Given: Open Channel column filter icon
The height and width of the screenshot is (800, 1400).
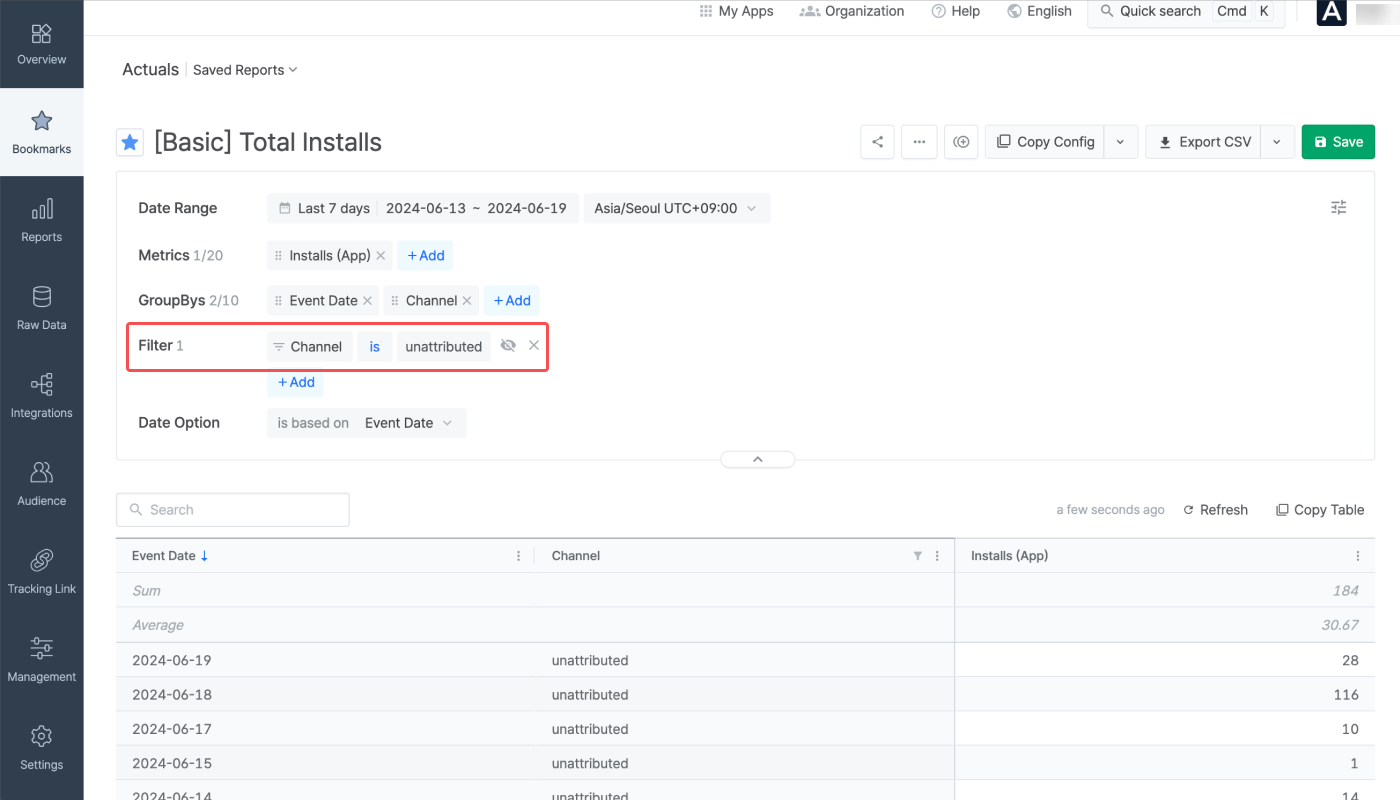Looking at the screenshot, I should pyautogui.click(x=917, y=556).
